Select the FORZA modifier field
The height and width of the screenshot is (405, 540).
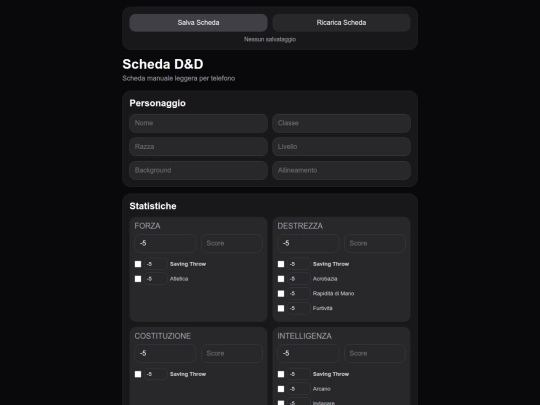[x=165, y=243]
